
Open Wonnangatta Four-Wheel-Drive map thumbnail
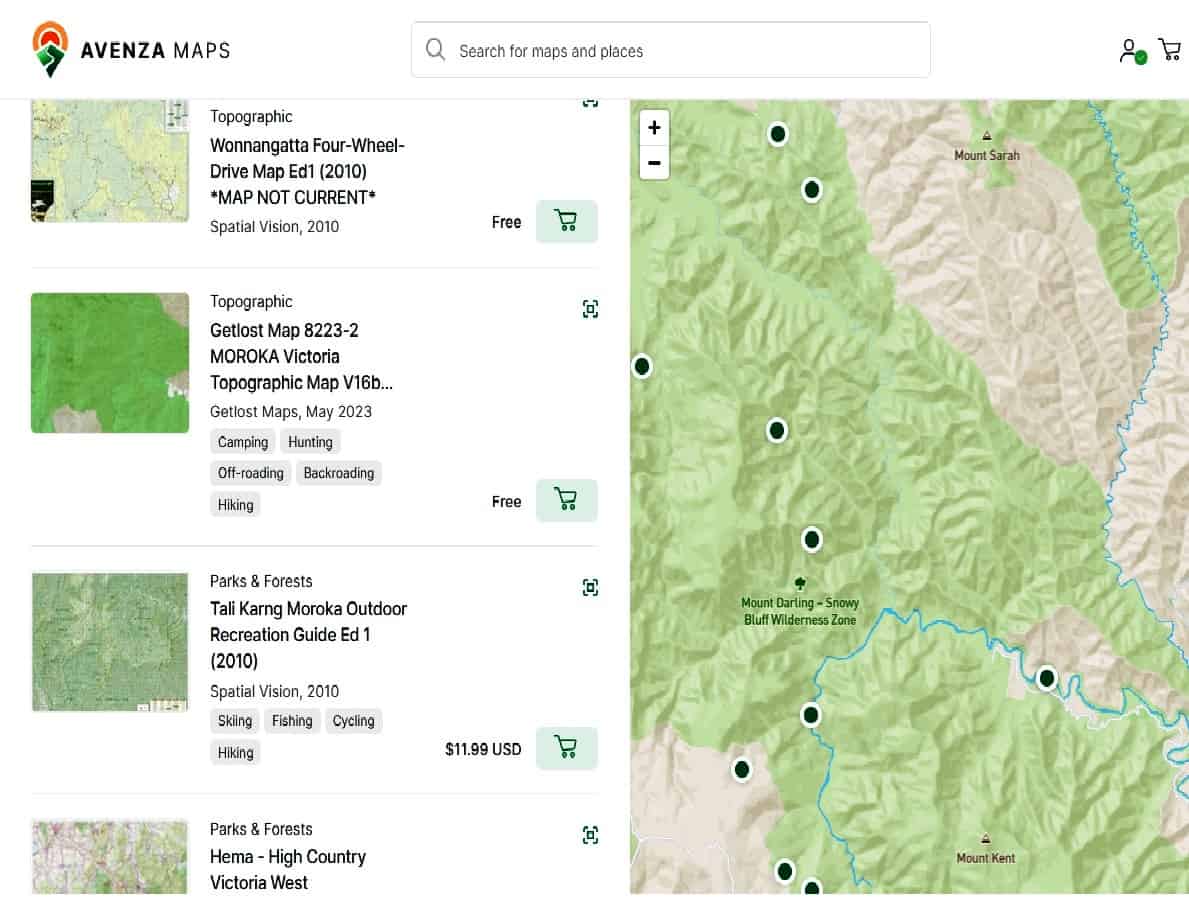[110, 161]
